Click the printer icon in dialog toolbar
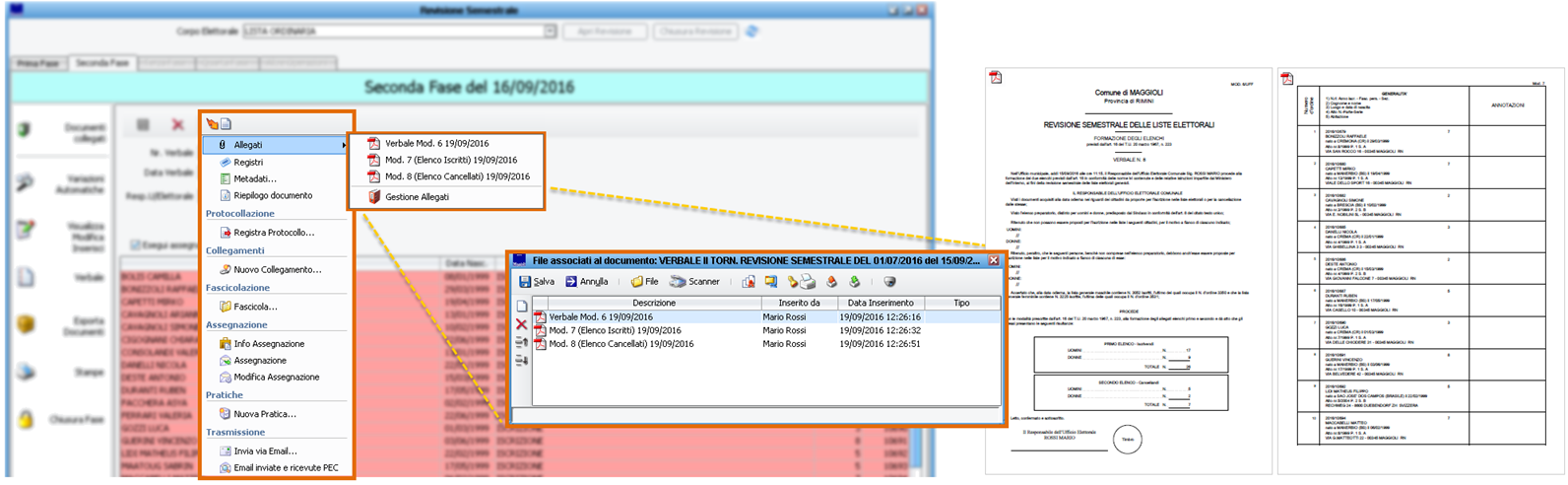This screenshot has width=1568, height=485. click(808, 282)
